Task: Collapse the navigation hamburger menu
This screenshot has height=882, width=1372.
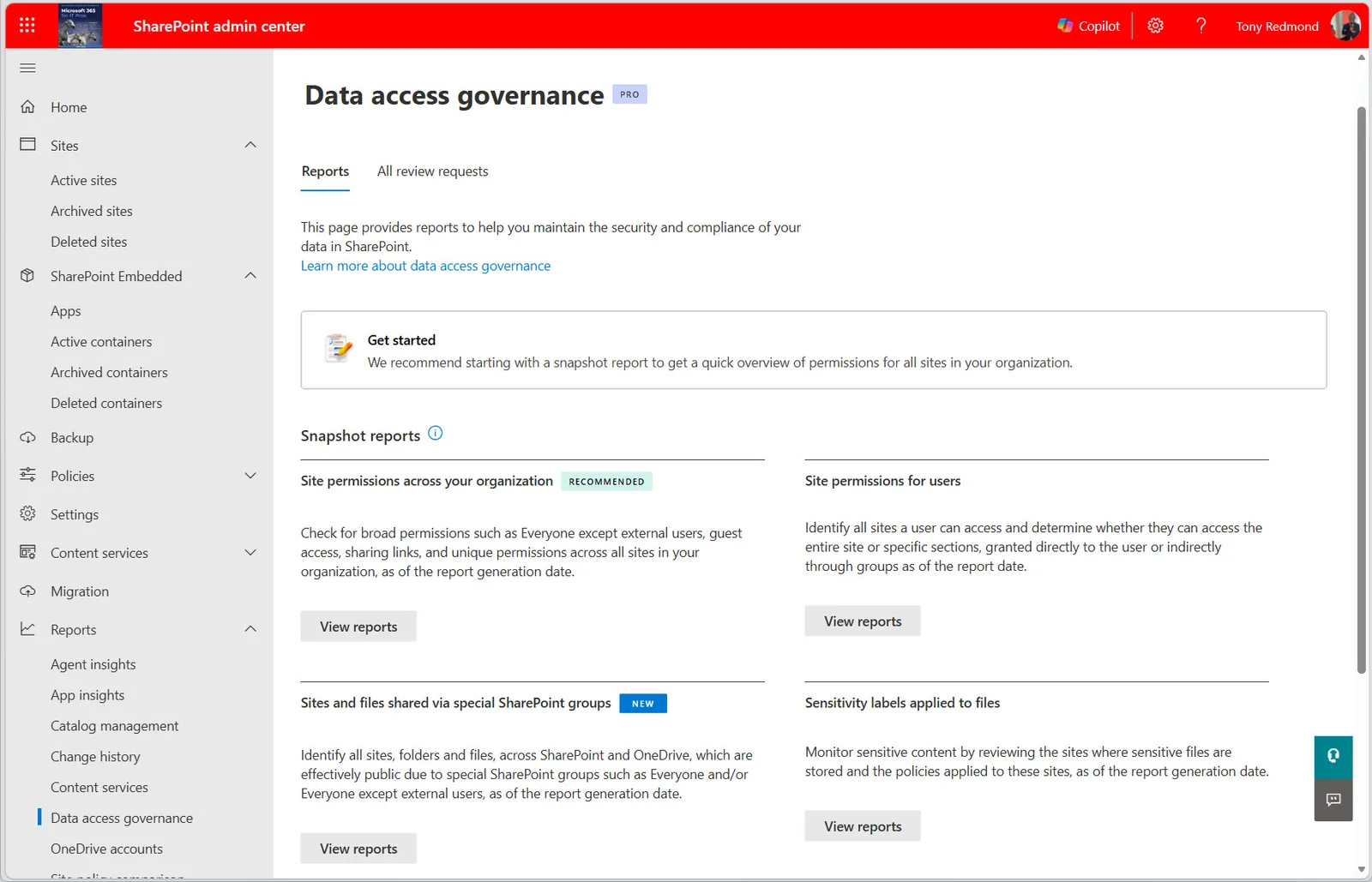Action: tap(27, 68)
